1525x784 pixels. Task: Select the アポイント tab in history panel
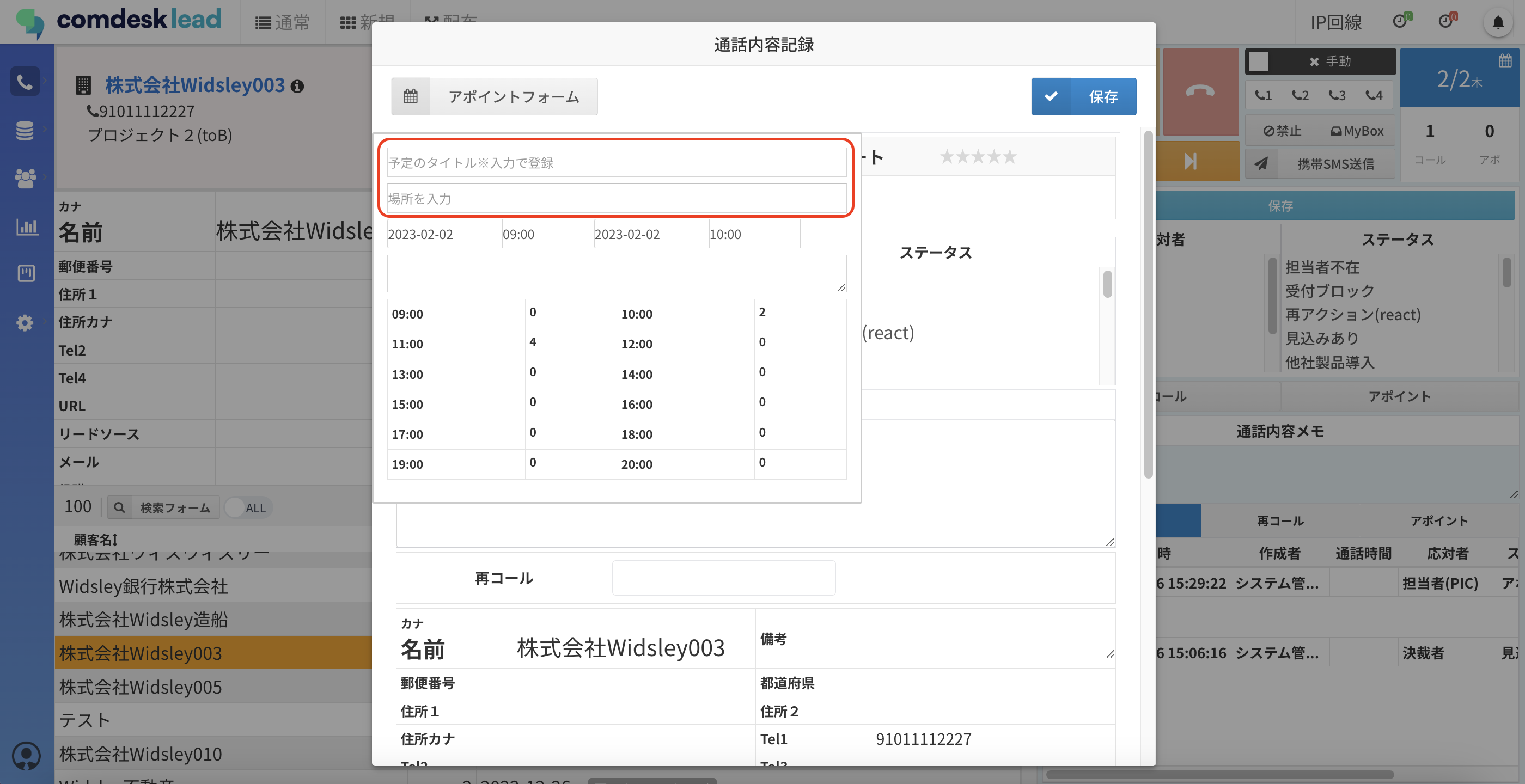[1438, 520]
